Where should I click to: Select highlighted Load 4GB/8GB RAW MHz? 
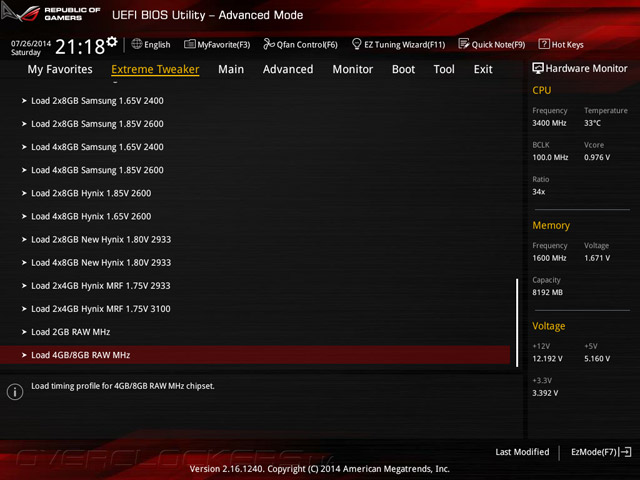255,355
